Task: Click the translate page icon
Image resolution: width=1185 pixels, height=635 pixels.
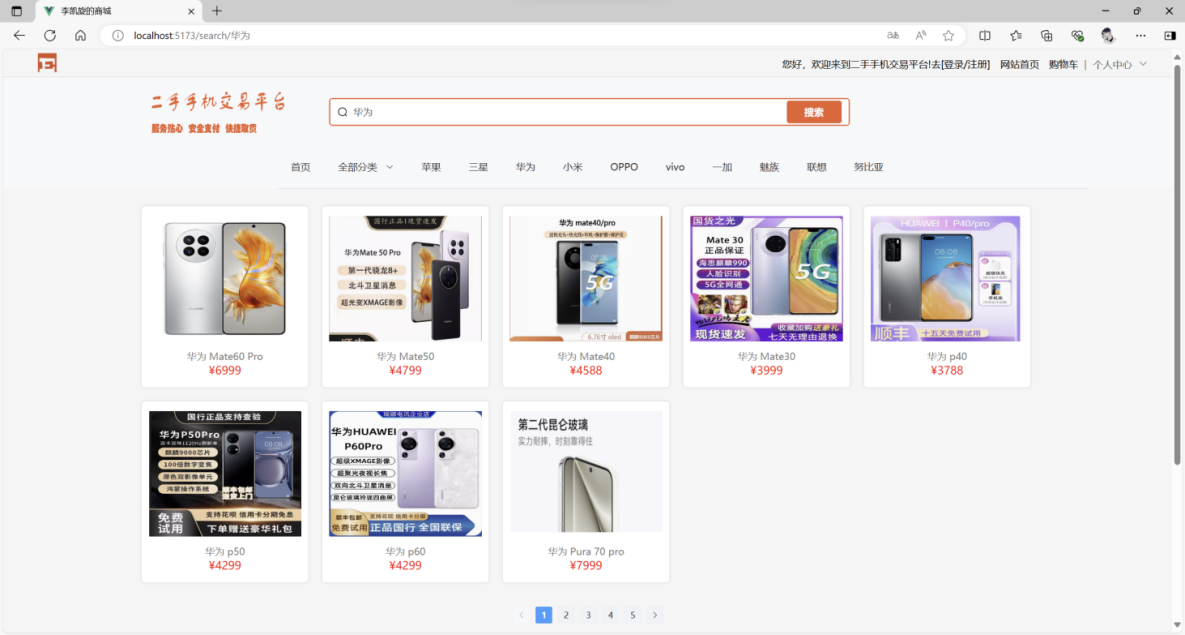Action: click(x=893, y=36)
